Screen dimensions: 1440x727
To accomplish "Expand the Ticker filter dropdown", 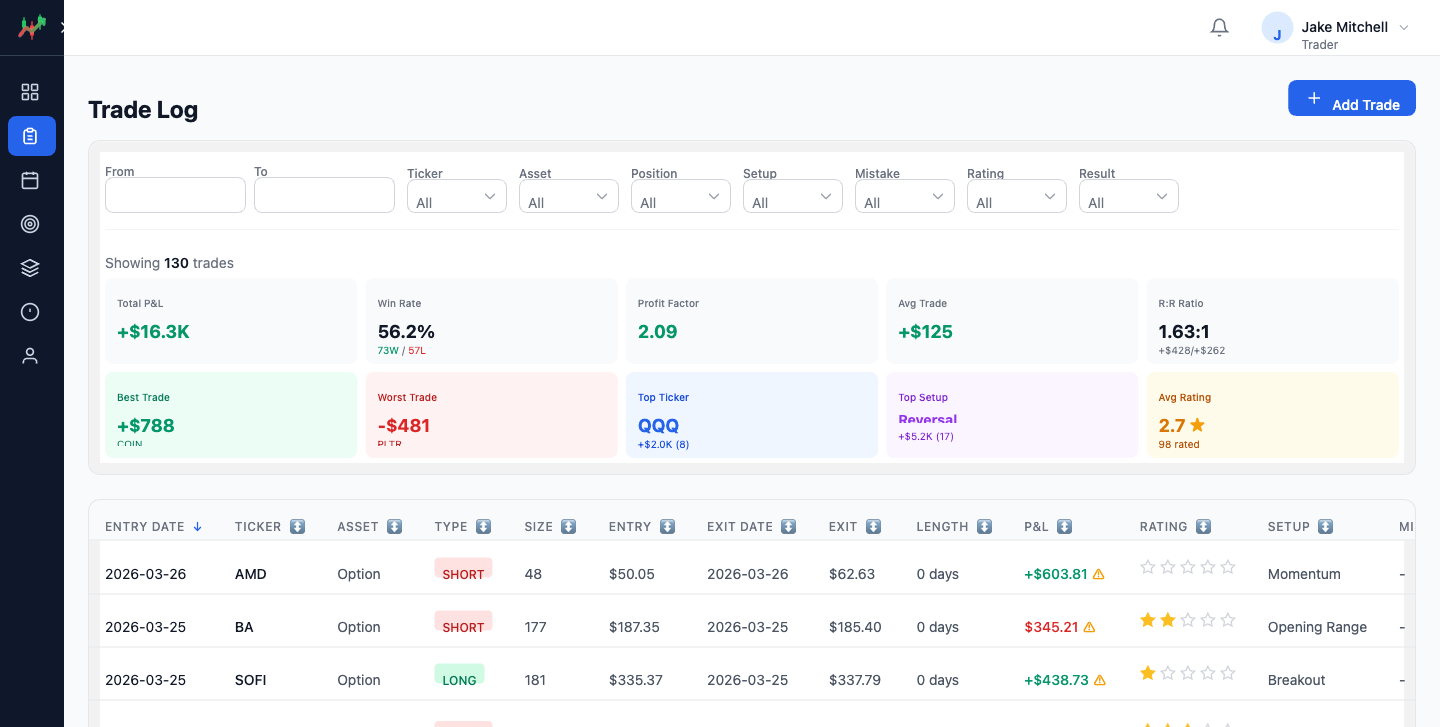I will (456, 197).
